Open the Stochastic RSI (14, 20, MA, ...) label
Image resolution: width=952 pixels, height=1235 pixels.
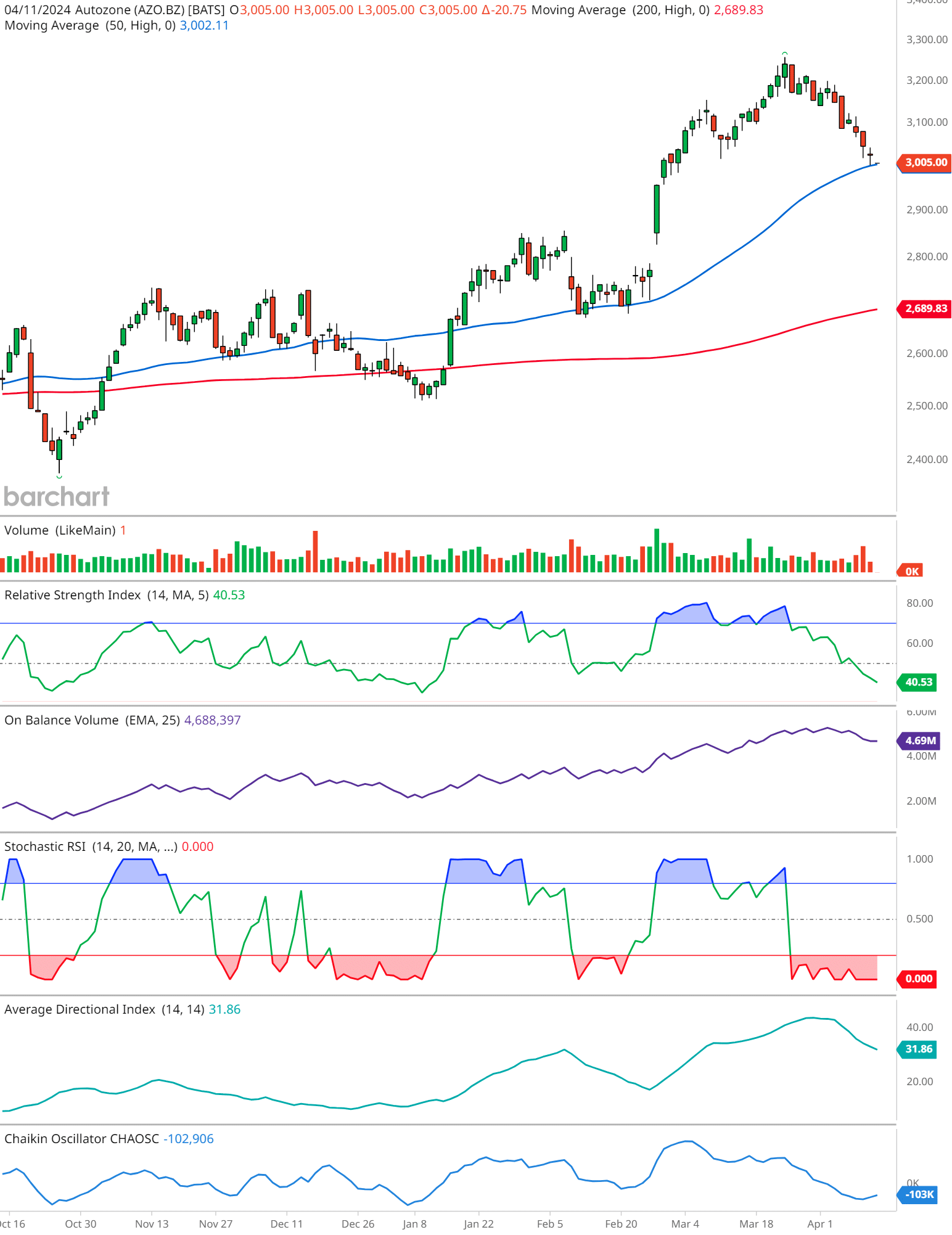(x=91, y=847)
